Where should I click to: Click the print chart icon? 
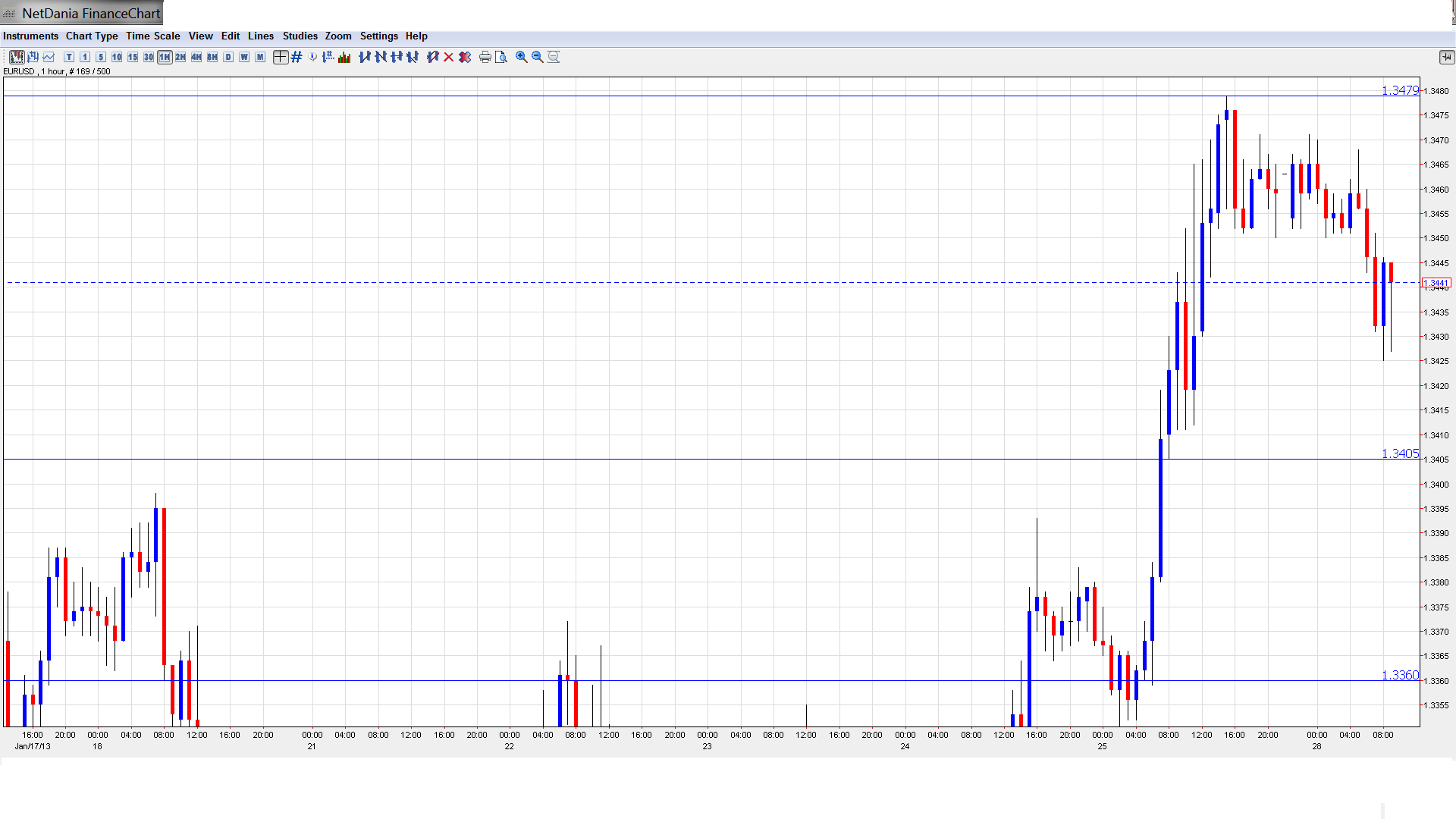coord(485,57)
